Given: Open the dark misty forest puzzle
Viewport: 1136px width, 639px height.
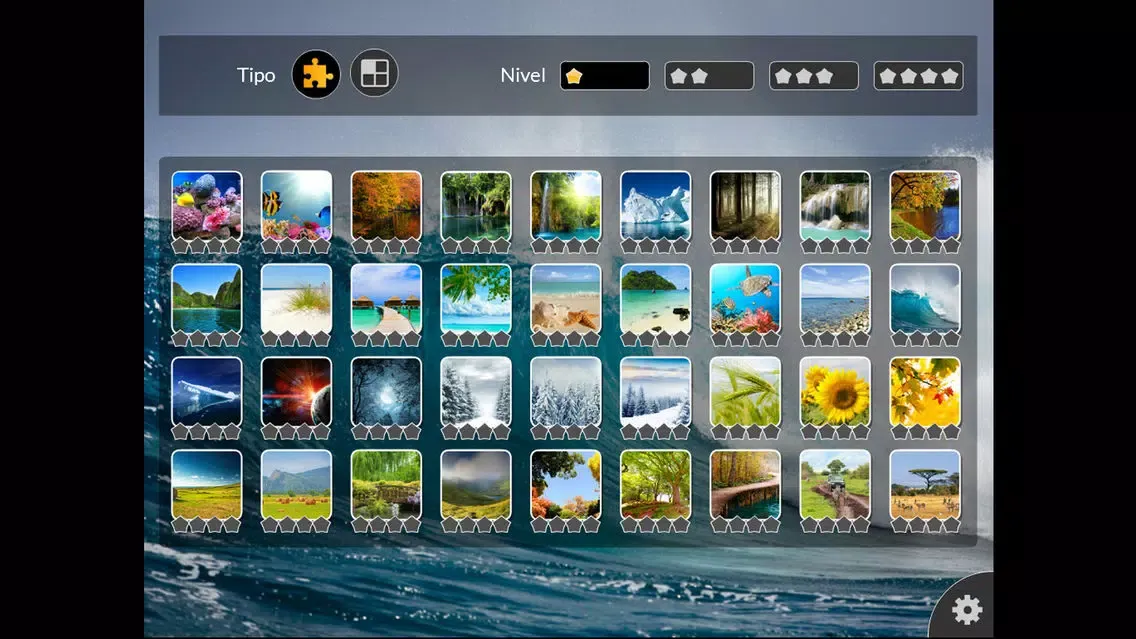Looking at the screenshot, I should [x=746, y=206].
